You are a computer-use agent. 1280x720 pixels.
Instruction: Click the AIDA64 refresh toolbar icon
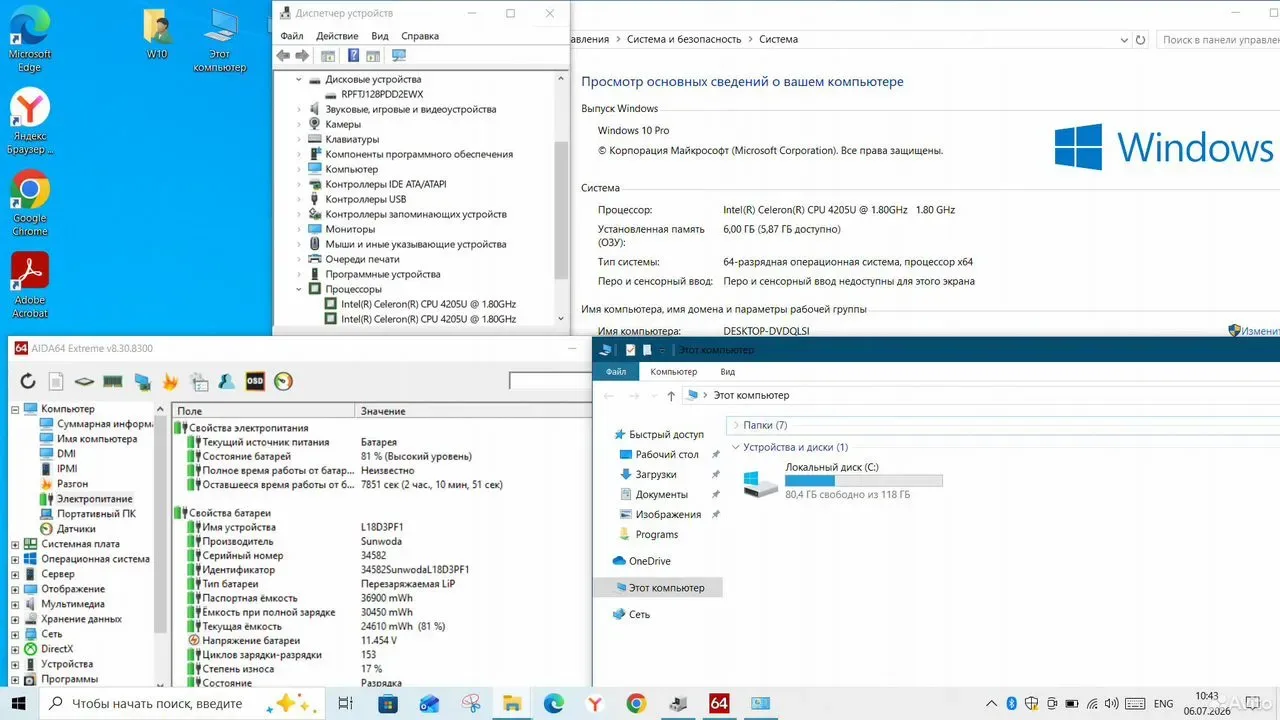(28, 381)
